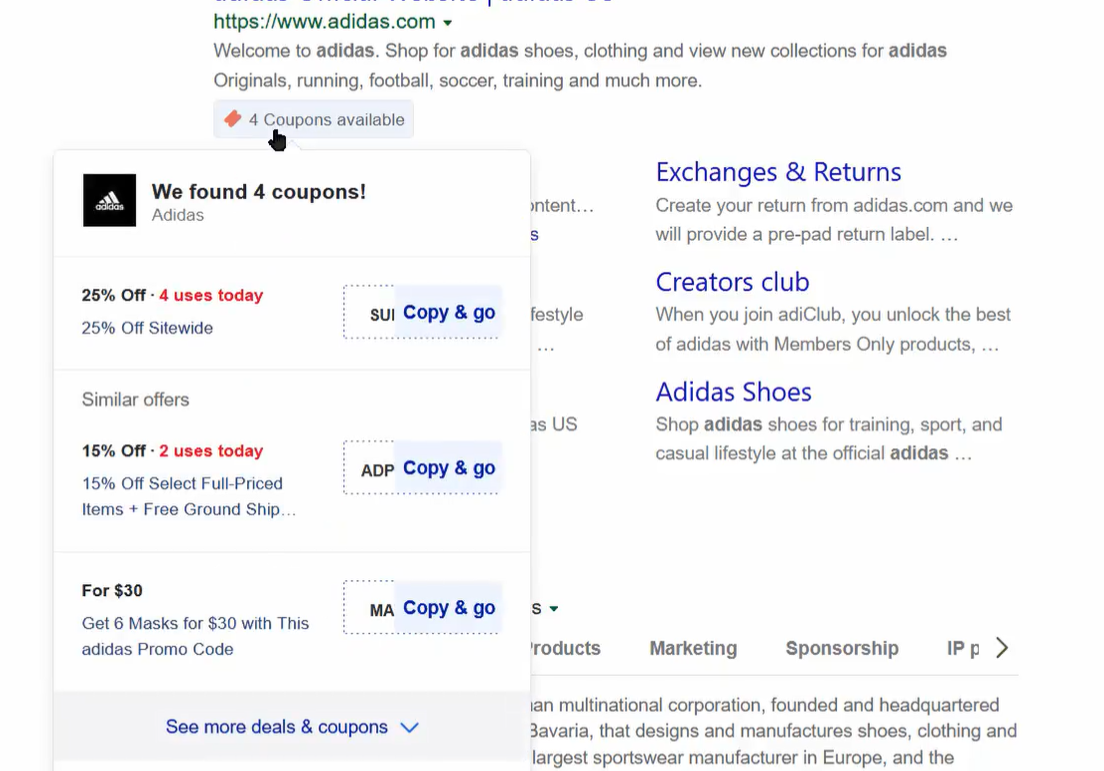Copy & go for the 25% Off Sitewide coupon

tap(448, 312)
